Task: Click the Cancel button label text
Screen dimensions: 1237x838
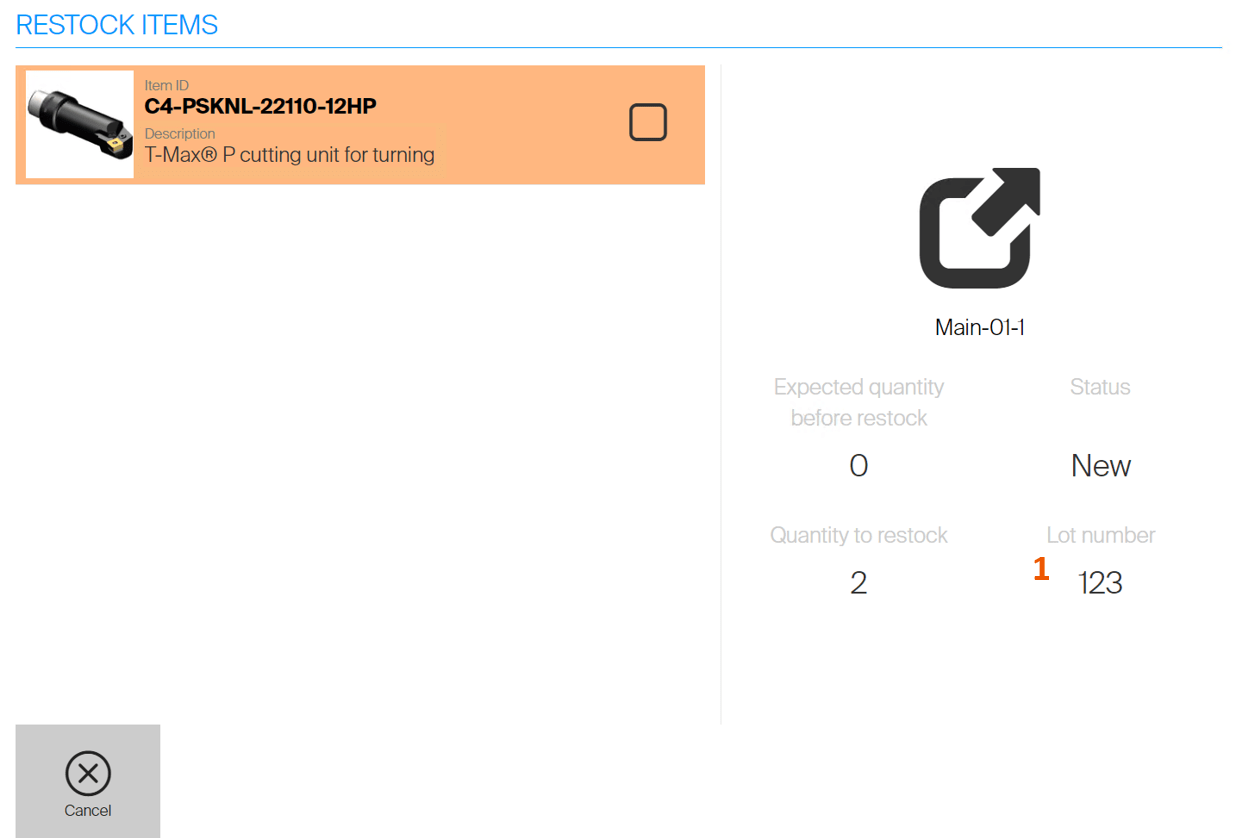Action: click(88, 811)
